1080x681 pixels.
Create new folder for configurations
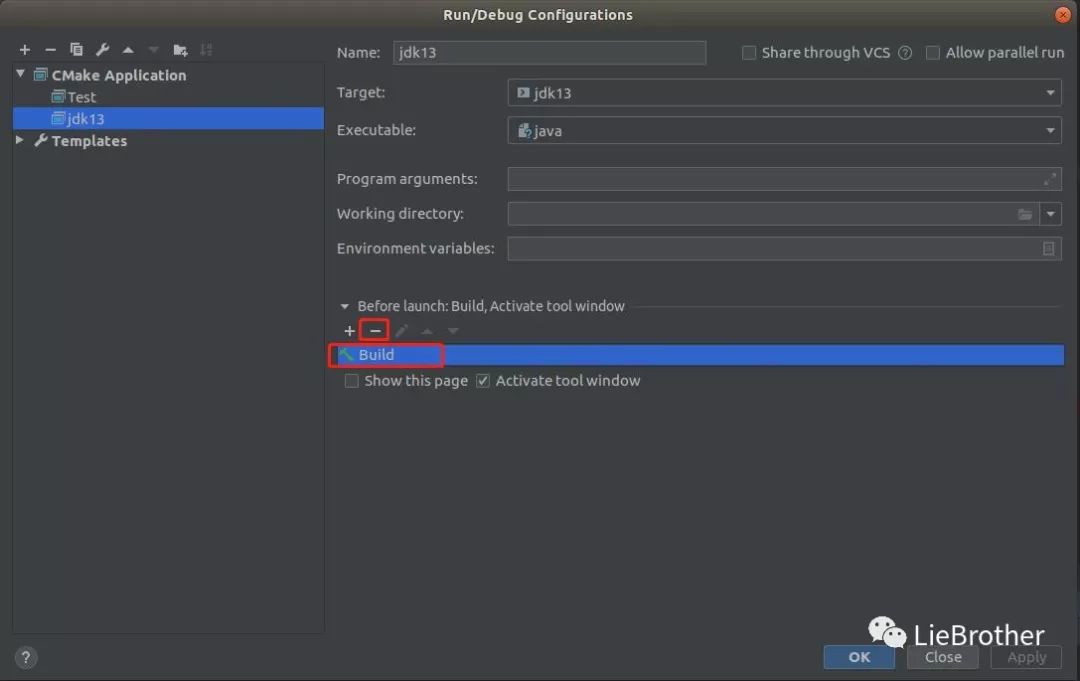[x=180, y=50]
